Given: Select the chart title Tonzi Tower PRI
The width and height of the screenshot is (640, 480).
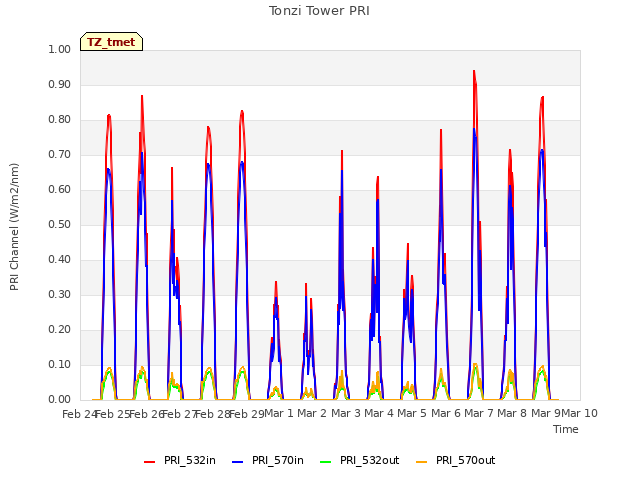Looking at the screenshot, I should tap(319, 11).
